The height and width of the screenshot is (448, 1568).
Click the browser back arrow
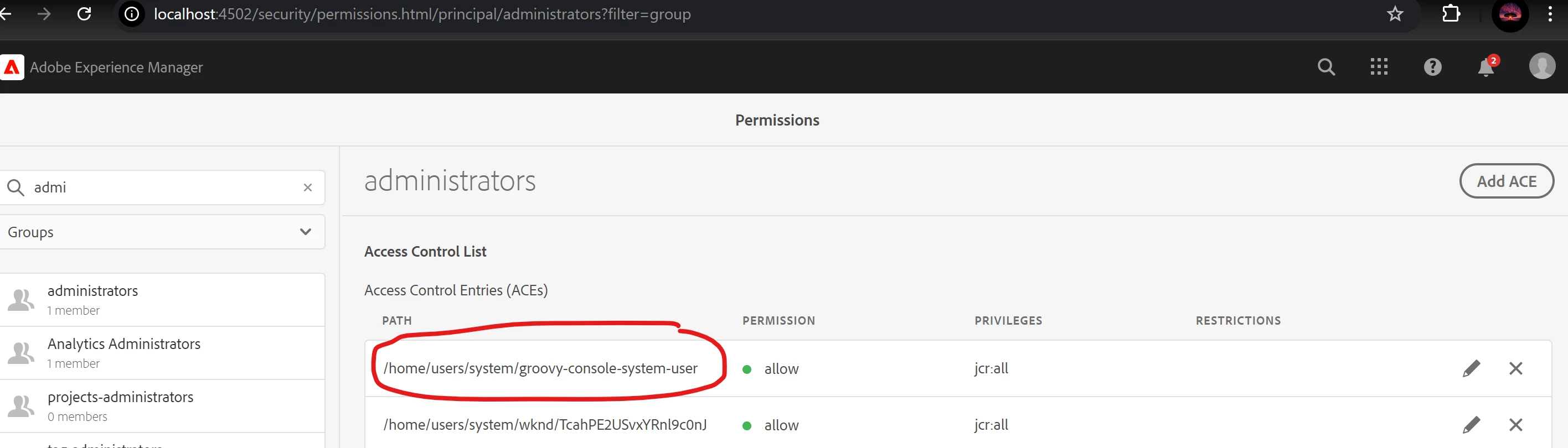(x=5, y=13)
